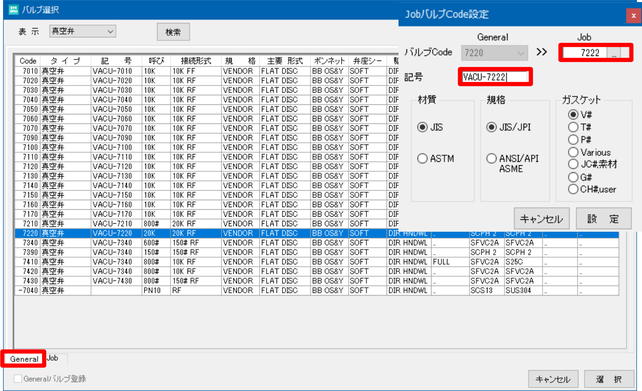Switch to the General tab
Image resolution: width=642 pixels, height=391 pixels.
click(24, 359)
